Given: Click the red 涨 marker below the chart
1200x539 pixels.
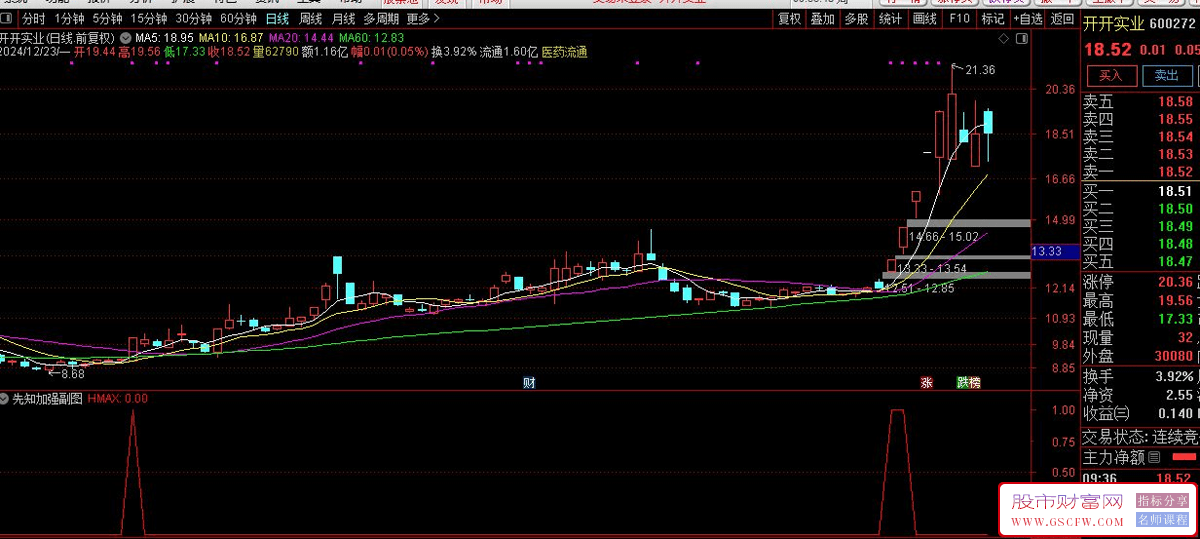Looking at the screenshot, I should point(926,382).
